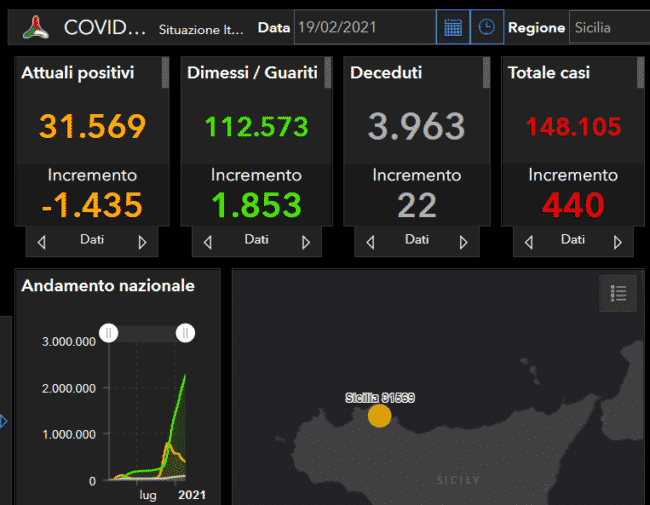
Task: Click previous arrow under Totale casi panel
Action: click(529, 242)
